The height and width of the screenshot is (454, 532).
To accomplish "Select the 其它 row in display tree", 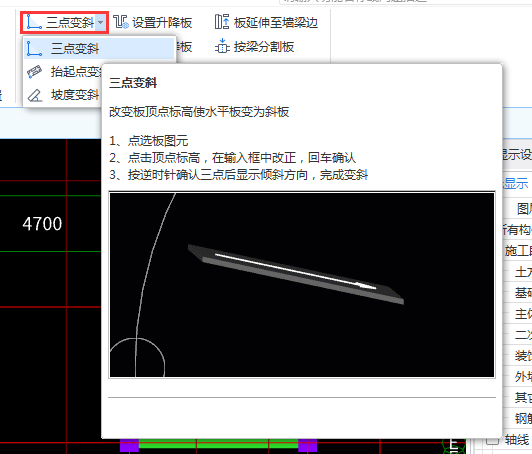I will click(523, 398).
